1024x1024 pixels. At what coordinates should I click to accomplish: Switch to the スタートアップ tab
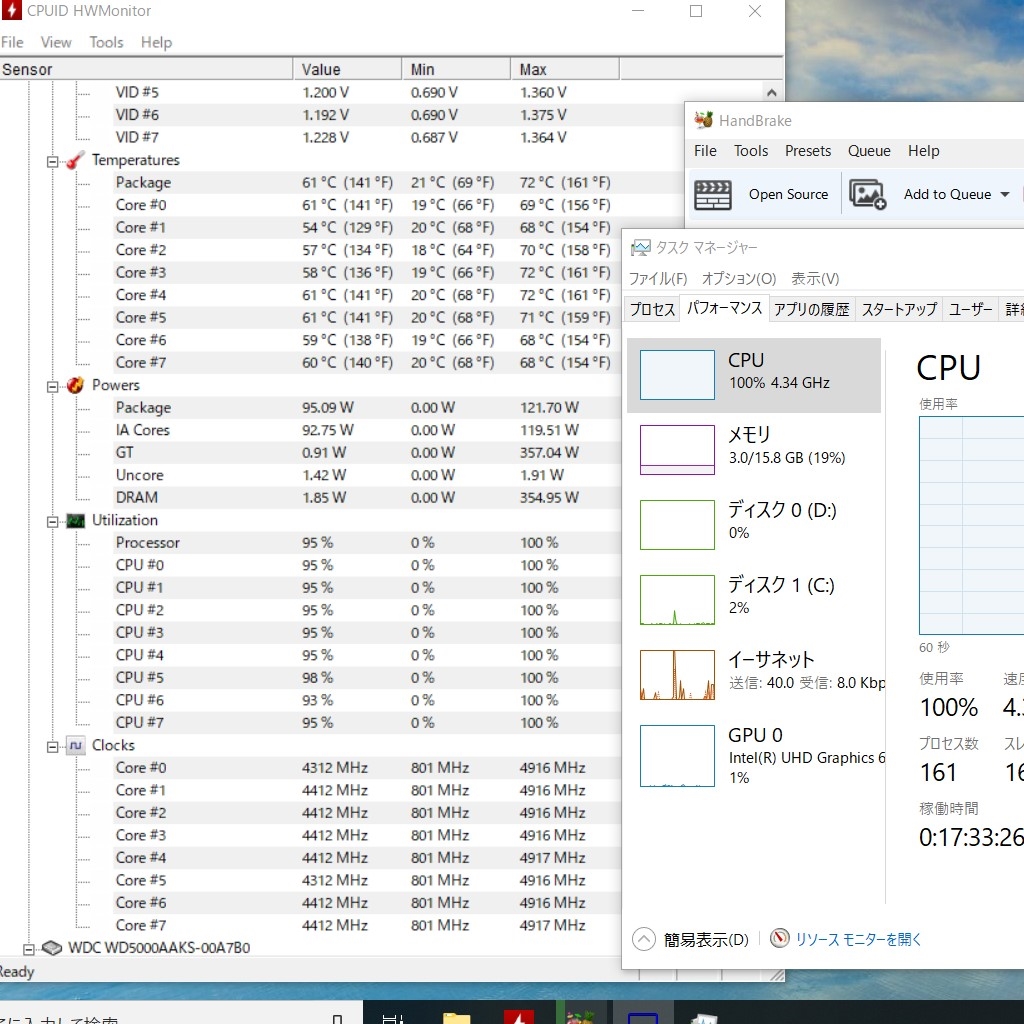point(898,309)
